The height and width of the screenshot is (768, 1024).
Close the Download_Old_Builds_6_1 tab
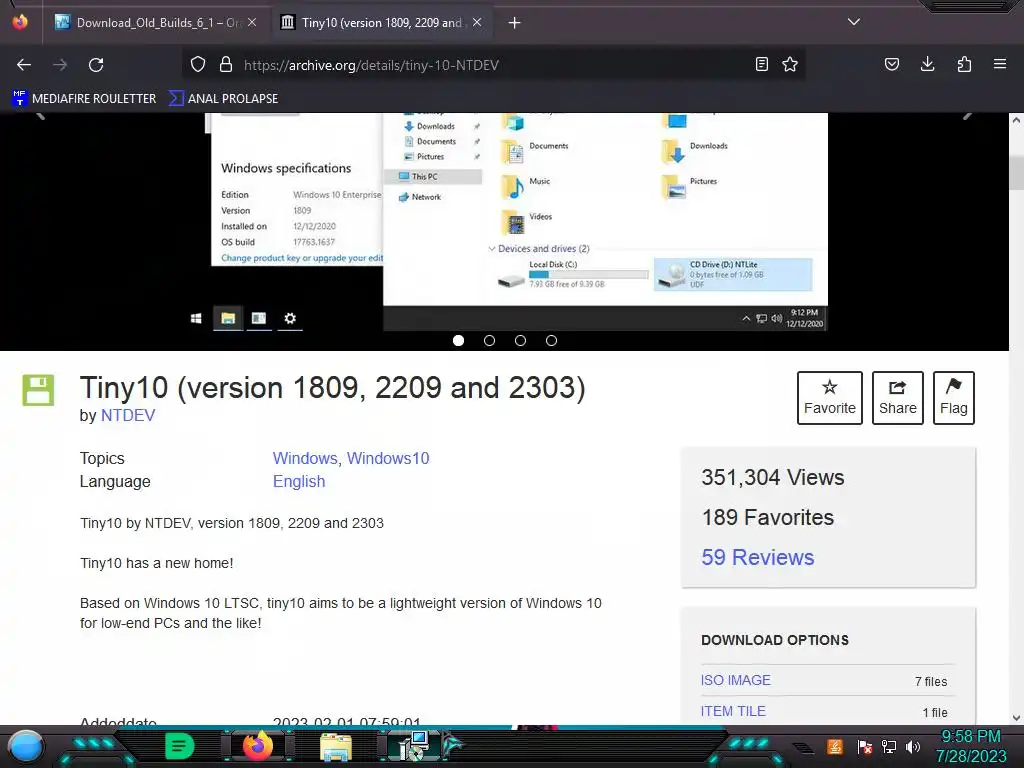252,22
